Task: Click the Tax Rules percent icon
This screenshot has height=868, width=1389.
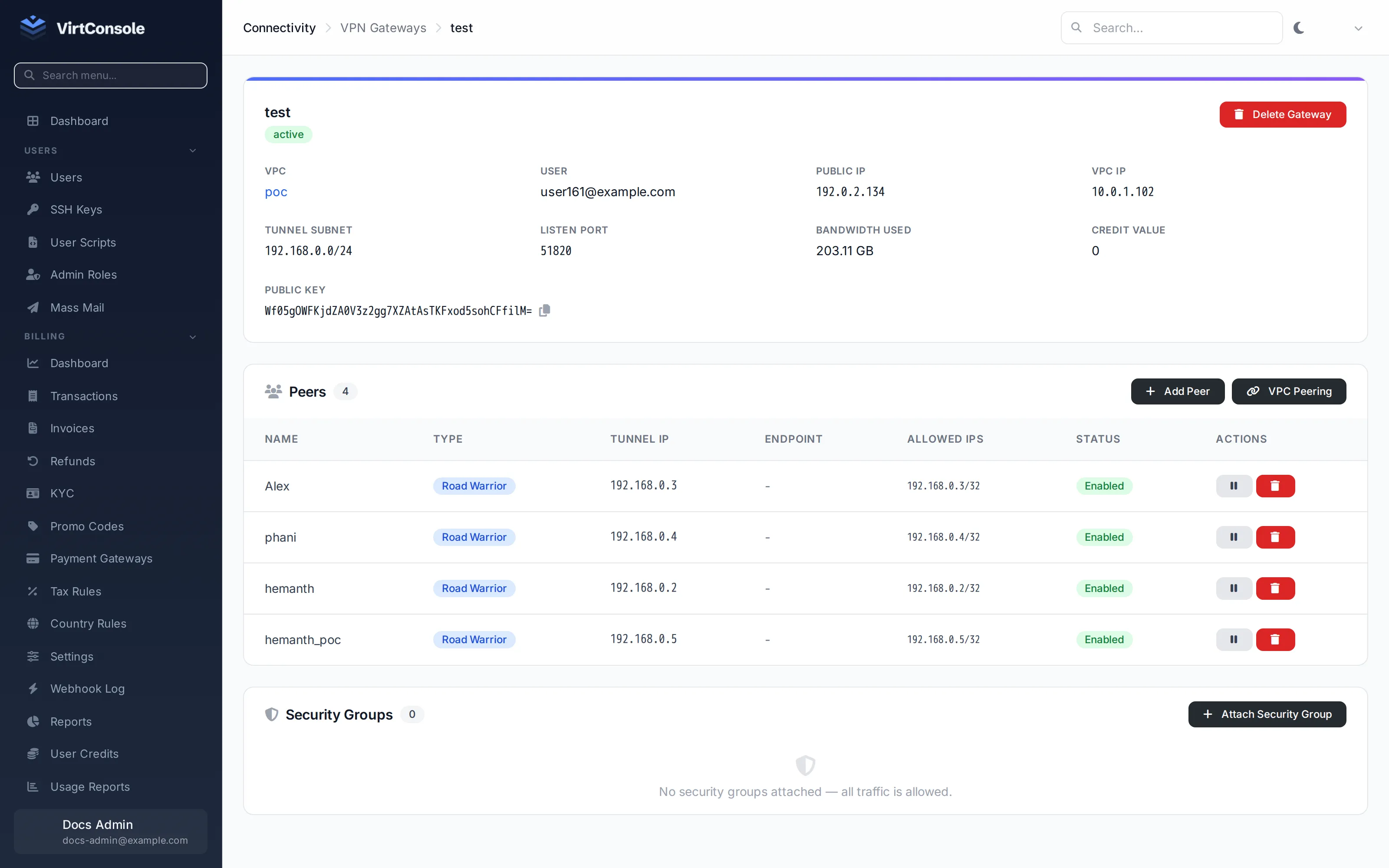Action: click(x=33, y=591)
